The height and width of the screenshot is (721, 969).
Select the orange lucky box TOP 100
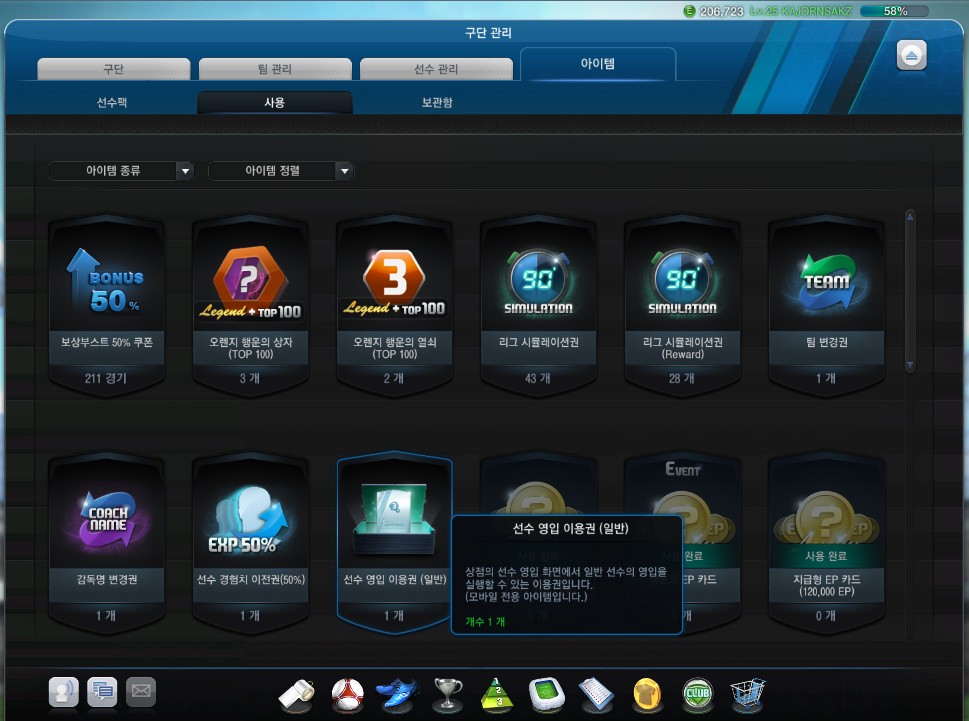tap(250, 306)
